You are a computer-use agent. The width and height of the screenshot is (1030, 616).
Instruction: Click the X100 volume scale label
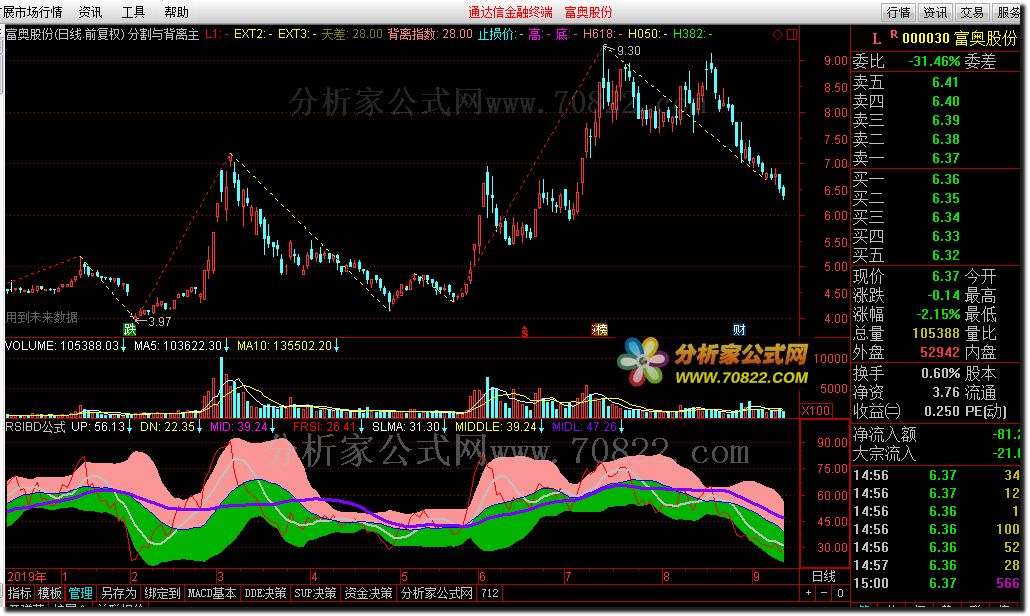click(816, 410)
